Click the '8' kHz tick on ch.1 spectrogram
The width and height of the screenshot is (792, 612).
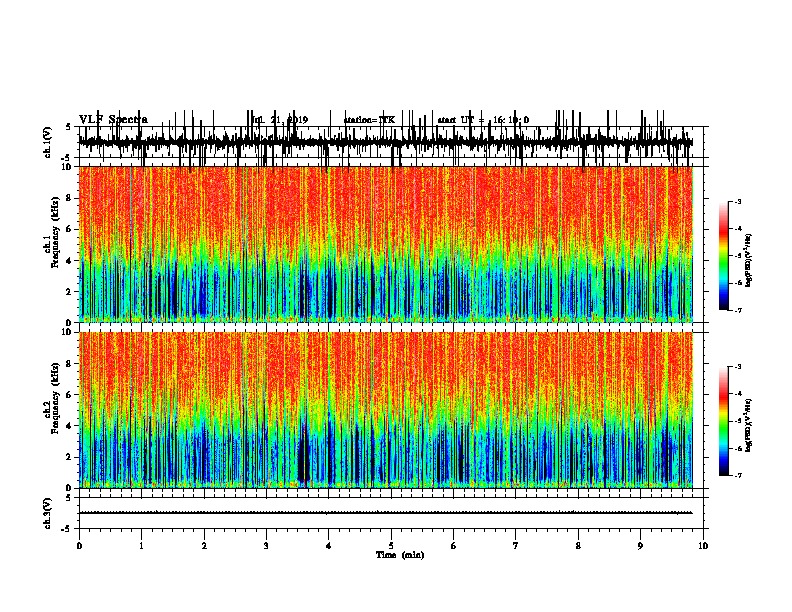coord(69,198)
